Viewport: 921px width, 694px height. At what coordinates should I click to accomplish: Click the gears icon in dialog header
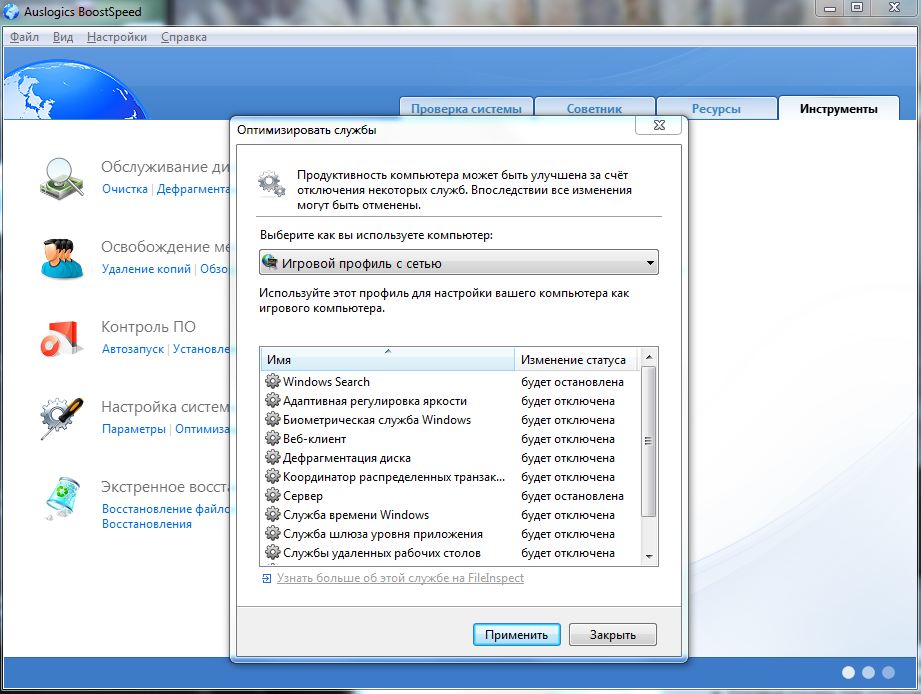(x=272, y=184)
